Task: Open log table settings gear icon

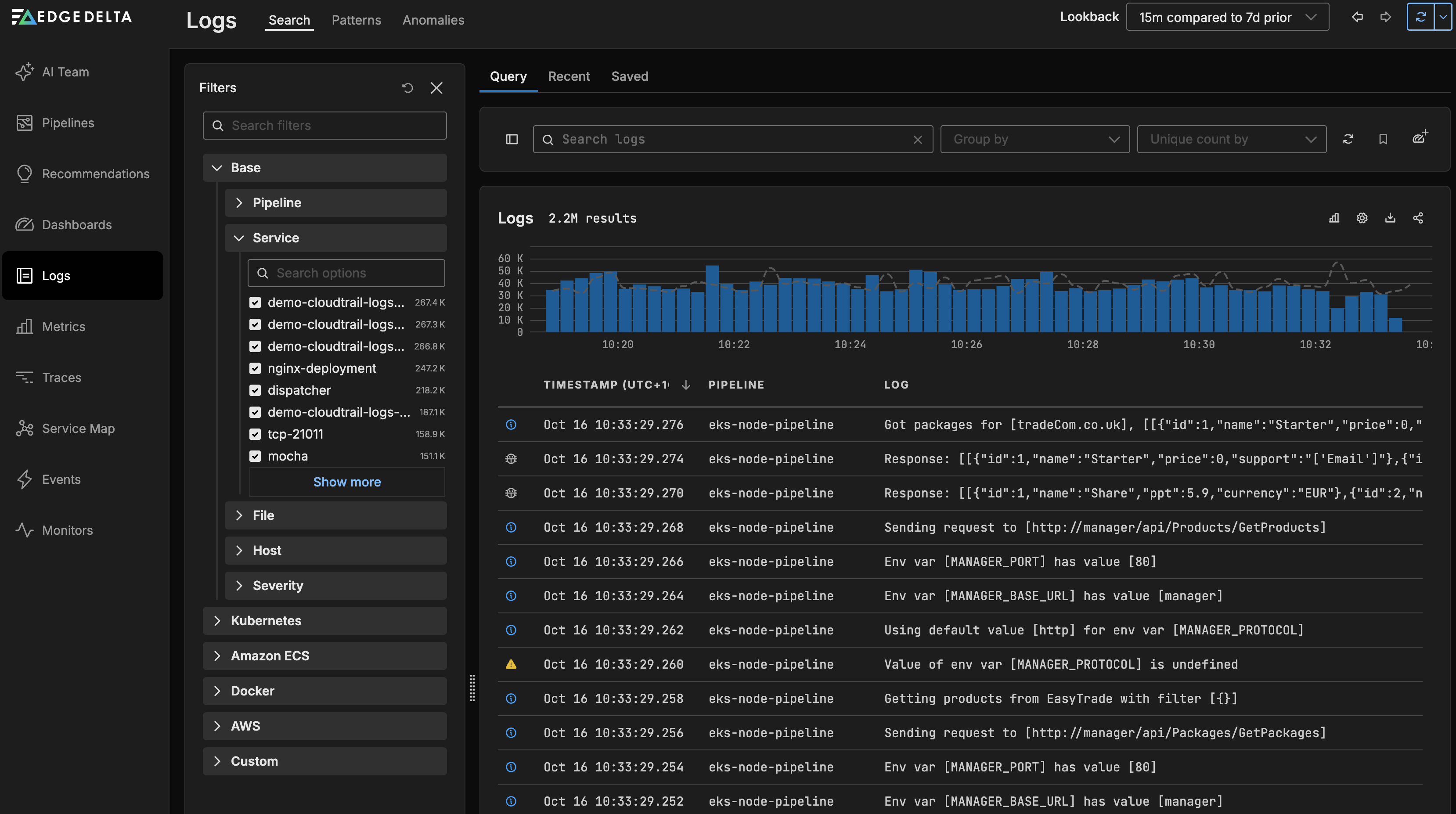Action: (x=1362, y=218)
